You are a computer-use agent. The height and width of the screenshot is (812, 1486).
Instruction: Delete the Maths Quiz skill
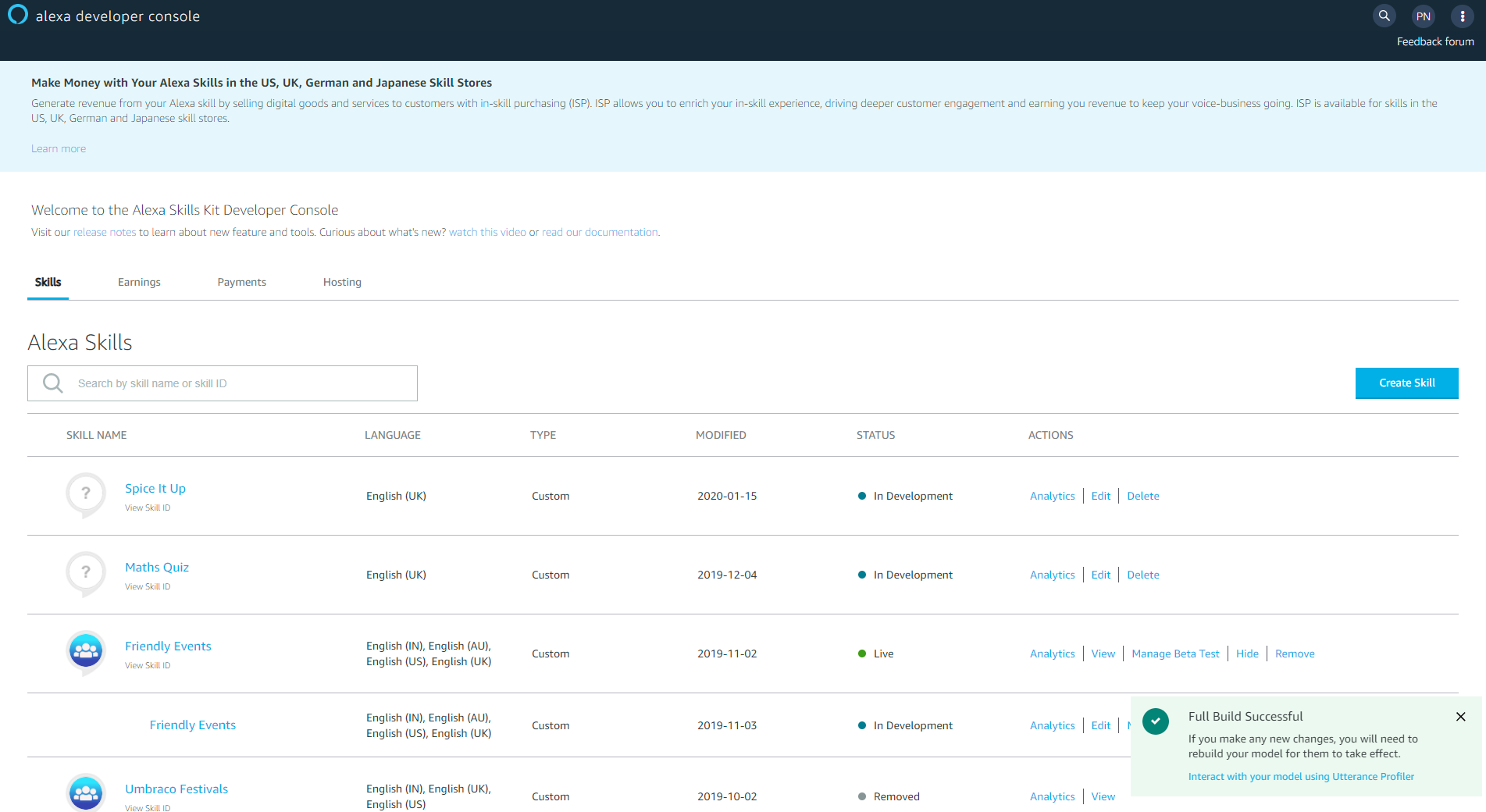pyautogui.click(x=1143, y=575)
